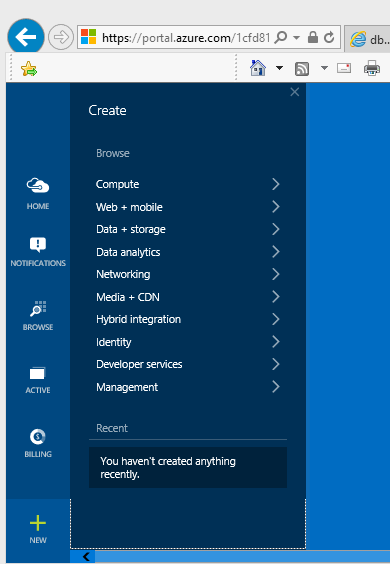
Task: Click the RSS feeds icon
Action: (x=302, y=68)
